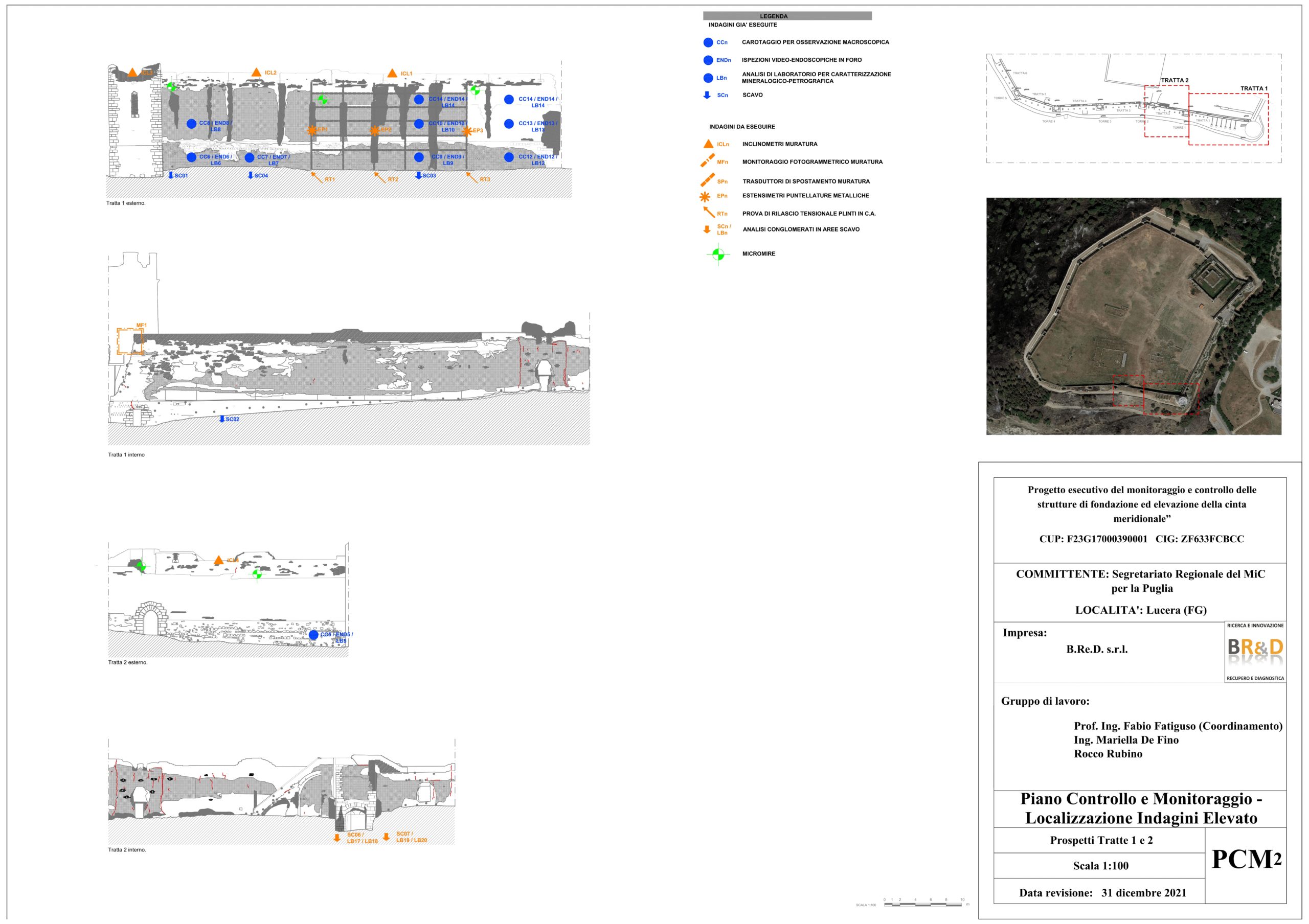Screen dimensions: 1309x924
Task: Select the EP2 extensometer star marker
Action: [375, 130]
